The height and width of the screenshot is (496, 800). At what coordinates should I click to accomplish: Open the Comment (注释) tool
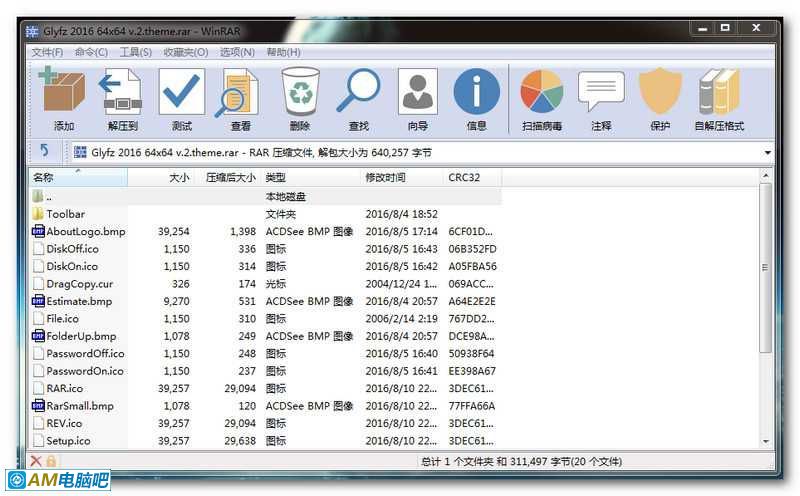tap(601, 91)
